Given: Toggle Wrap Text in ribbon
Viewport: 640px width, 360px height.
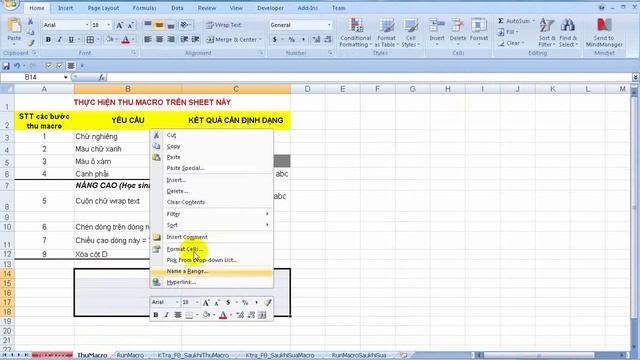Looking at the screenshot, I should pos(224,25).
